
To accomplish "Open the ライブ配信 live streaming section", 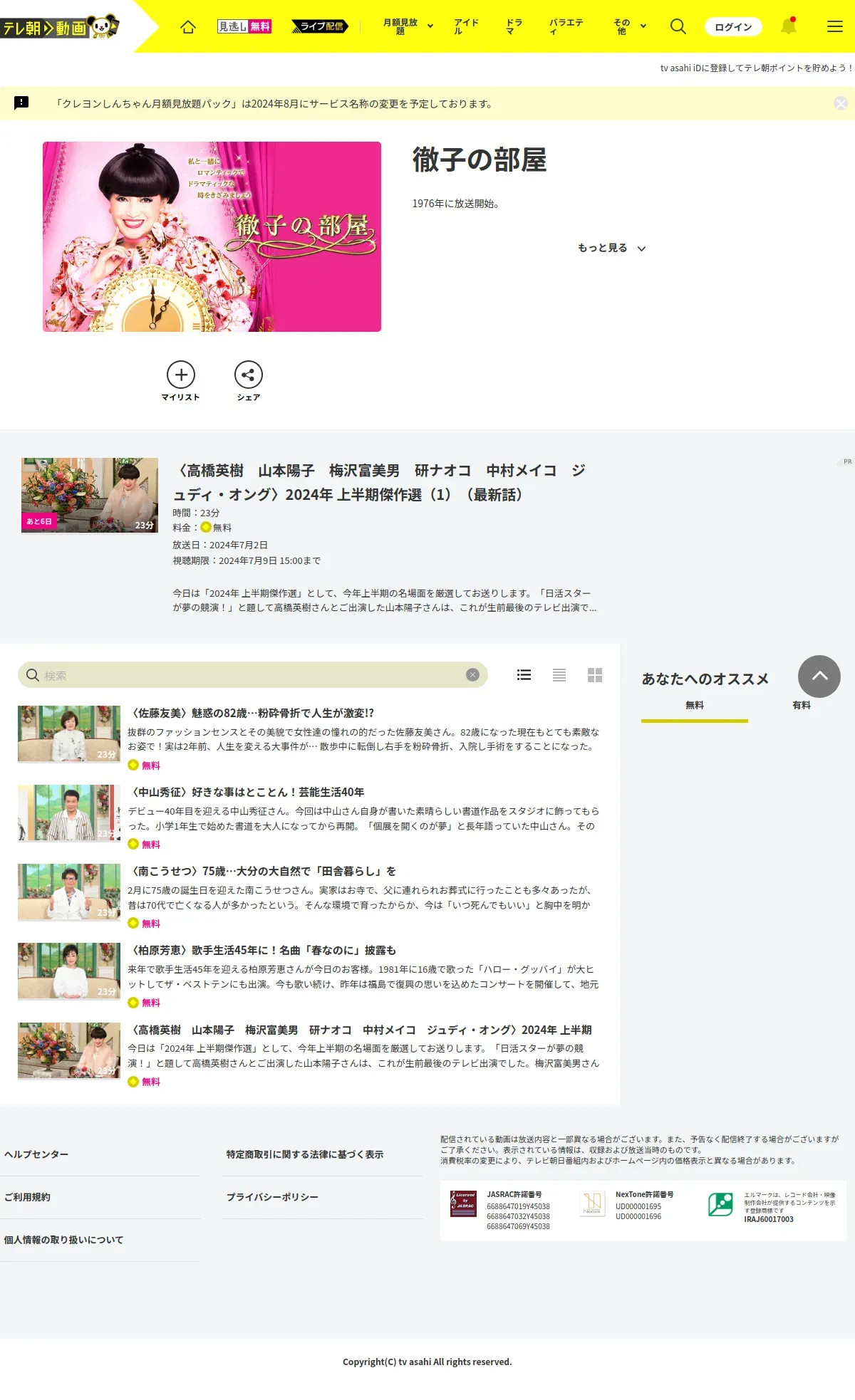I will coord(320,26).
